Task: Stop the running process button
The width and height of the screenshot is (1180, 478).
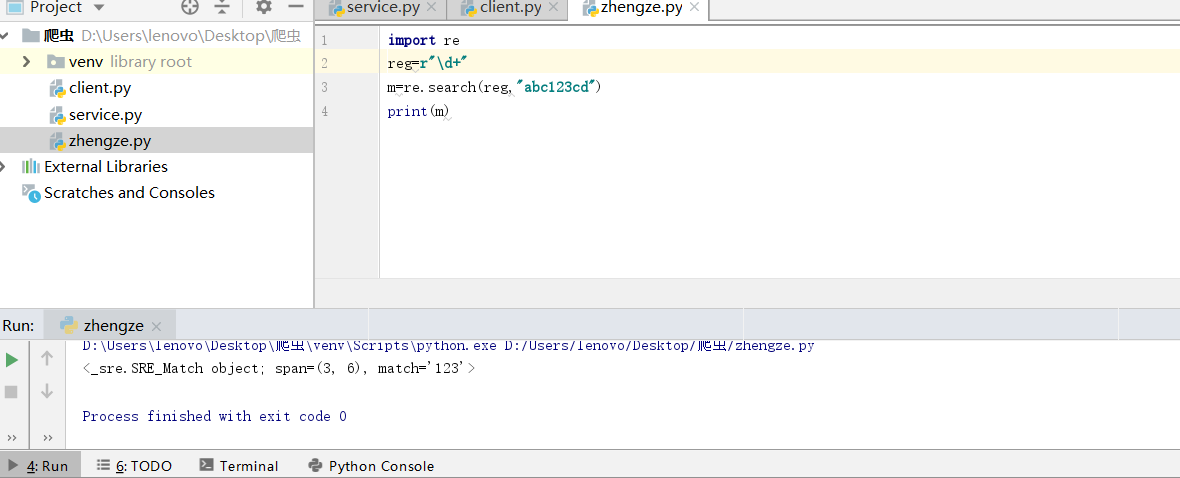Action: click(11, 391)
